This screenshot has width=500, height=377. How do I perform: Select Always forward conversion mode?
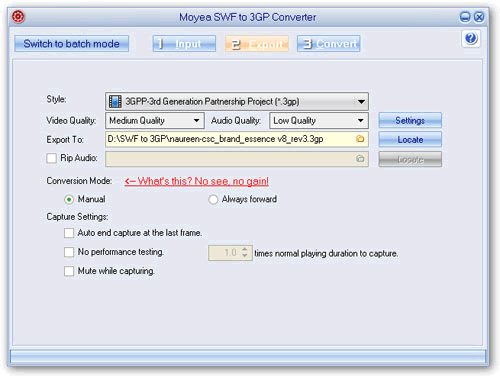[213, 200]
